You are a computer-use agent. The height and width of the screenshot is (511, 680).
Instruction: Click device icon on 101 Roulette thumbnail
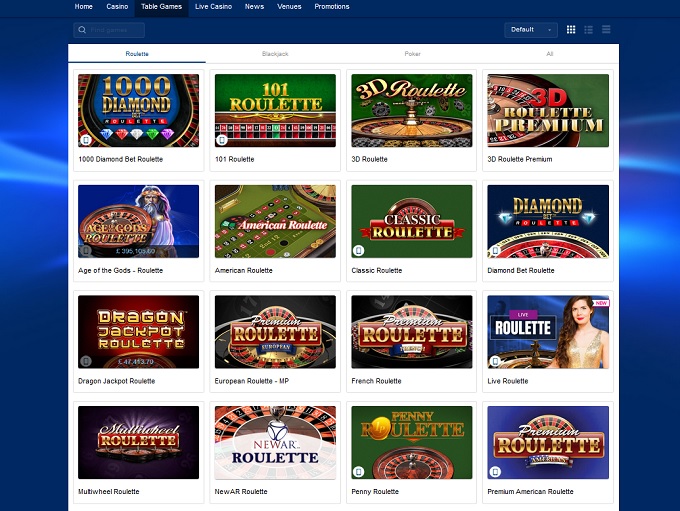pos(222,140)
